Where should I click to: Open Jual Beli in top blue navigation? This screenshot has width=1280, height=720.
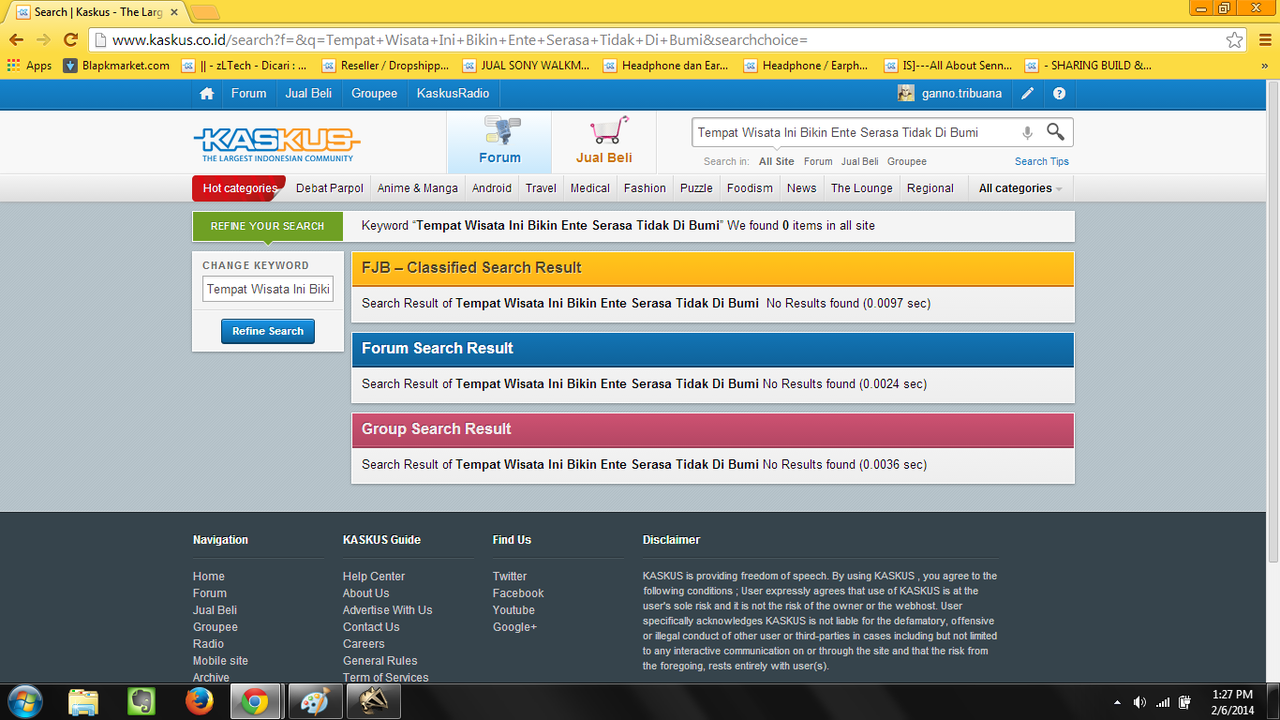pos(309,94)
